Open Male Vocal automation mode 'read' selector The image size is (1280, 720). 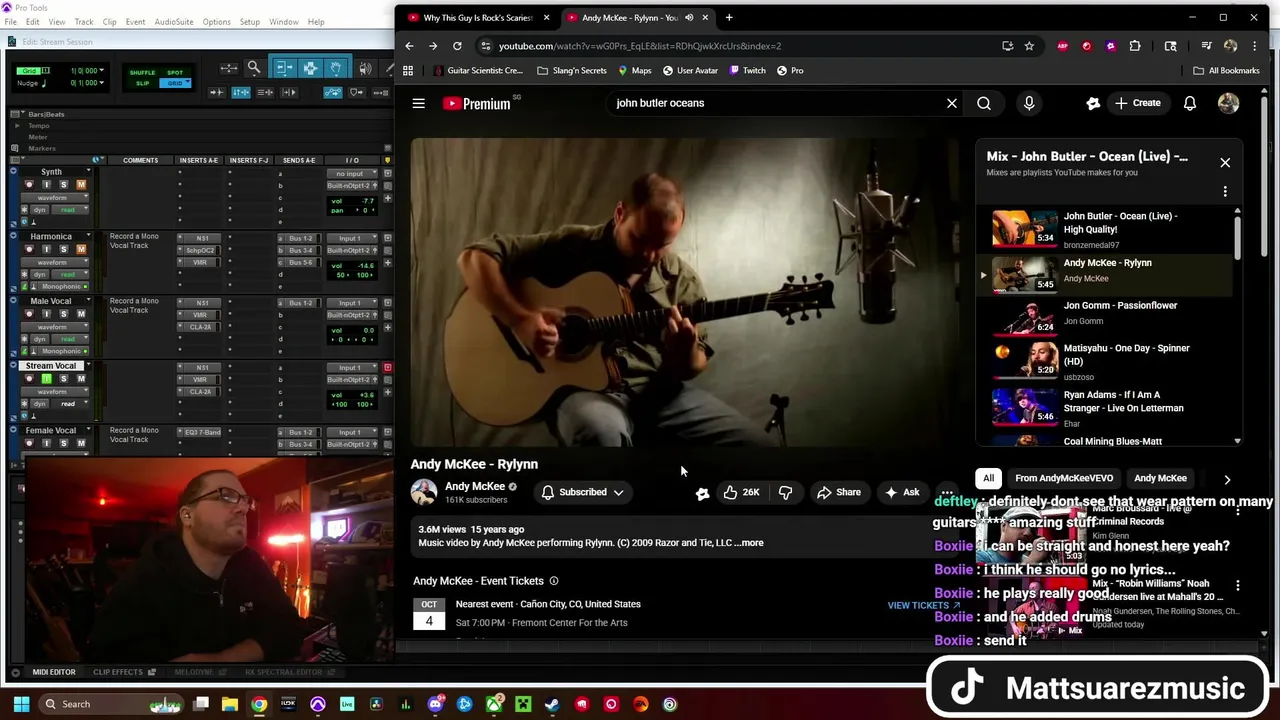70,339
